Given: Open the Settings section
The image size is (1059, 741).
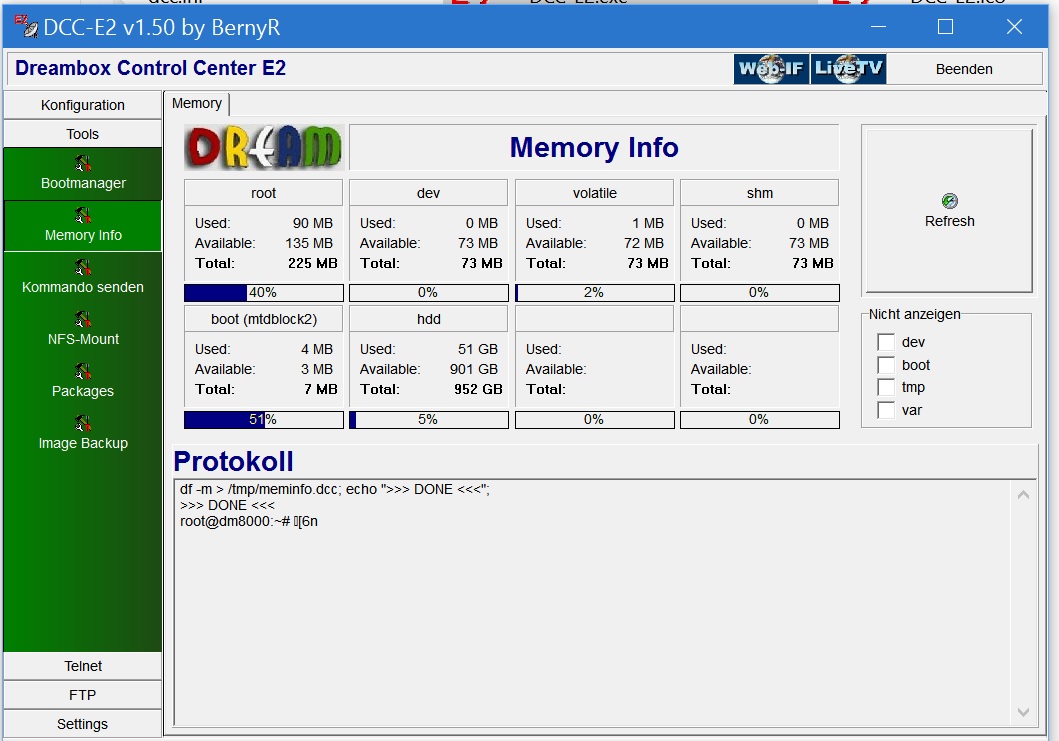Looking at the screenshot, I should [x=83, y=724].
